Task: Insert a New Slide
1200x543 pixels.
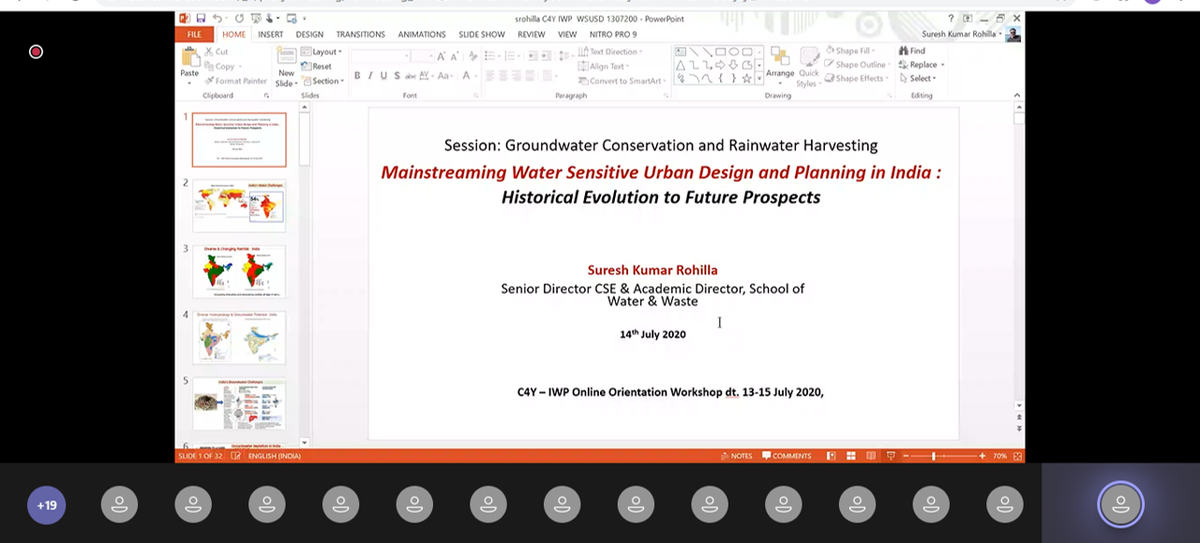Action: click(286, 66)
